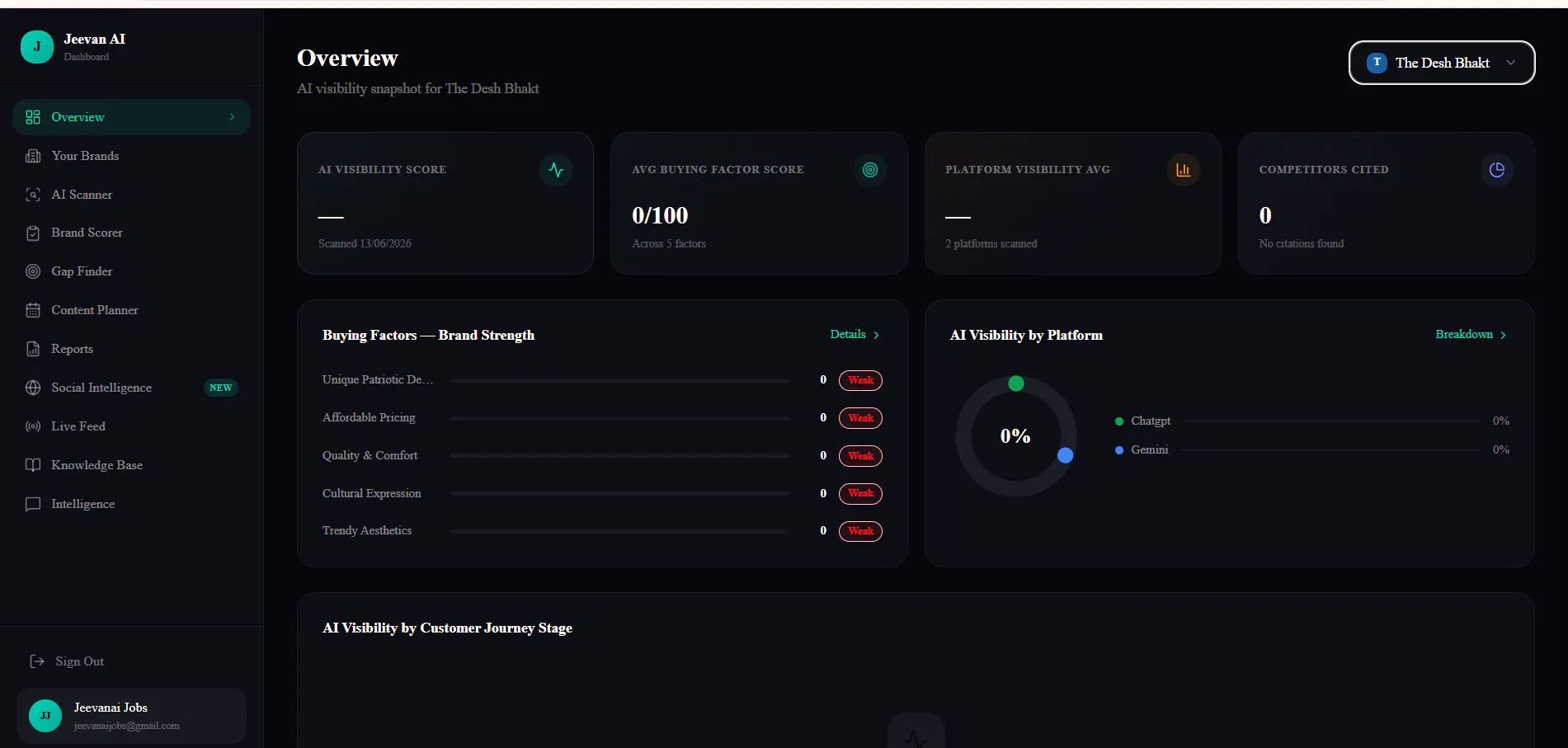The height and width of the screenshot is (748, 1568).
Task: Click the Weak badge for Quality & Comfort
Action: (x=860, y=456)
